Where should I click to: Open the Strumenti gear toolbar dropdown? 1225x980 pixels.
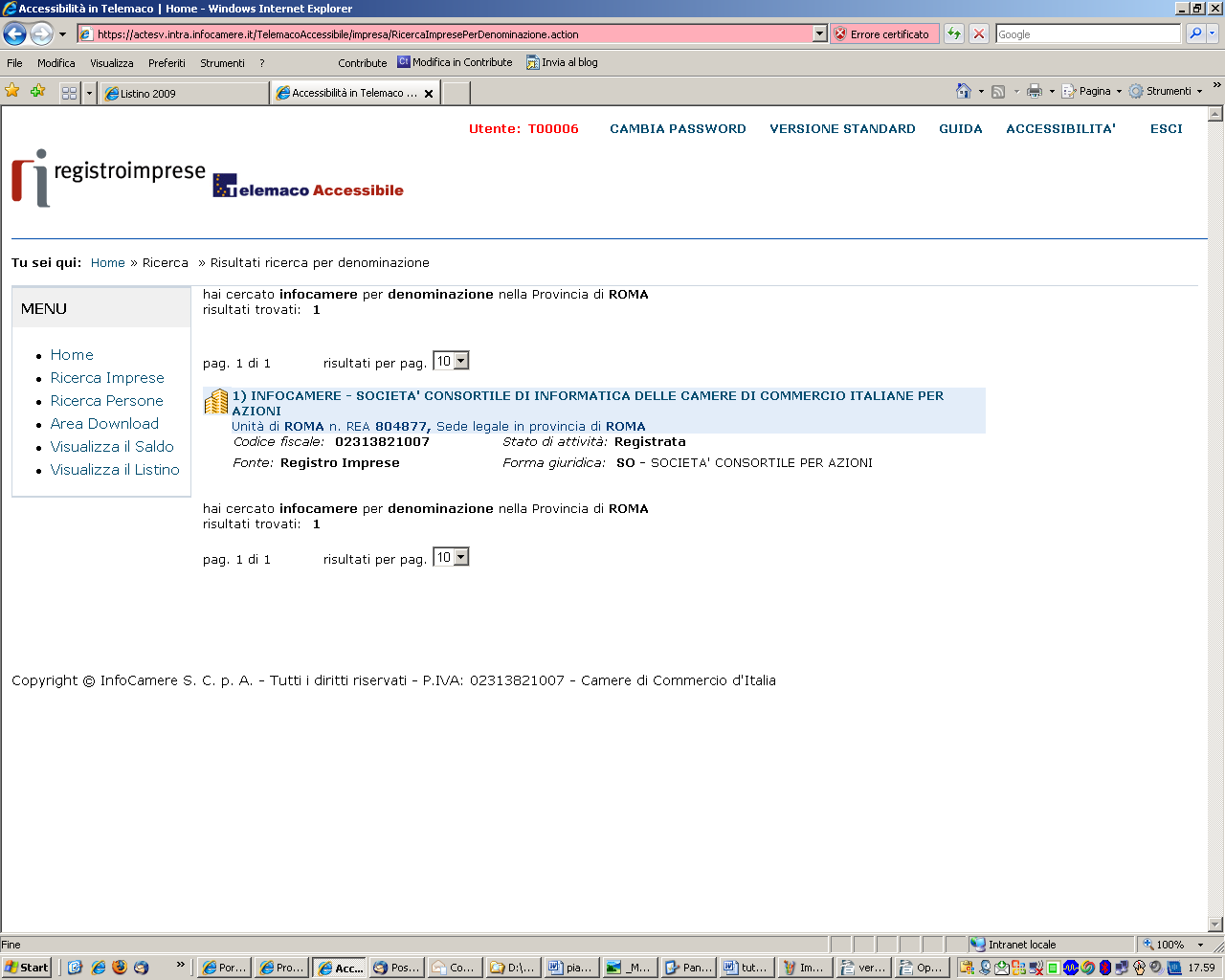pyautogui.click(x=1166, y=91)
